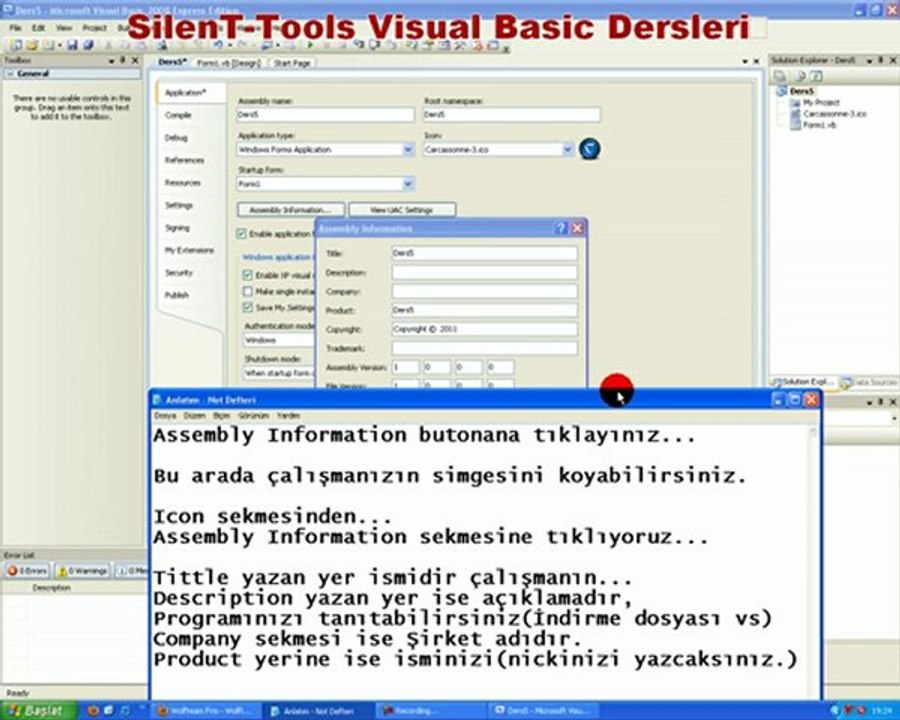Switch to Recording taskbar item
This screenshot has height=720, width=900.
pyautogui.click(x=430, y=711)
